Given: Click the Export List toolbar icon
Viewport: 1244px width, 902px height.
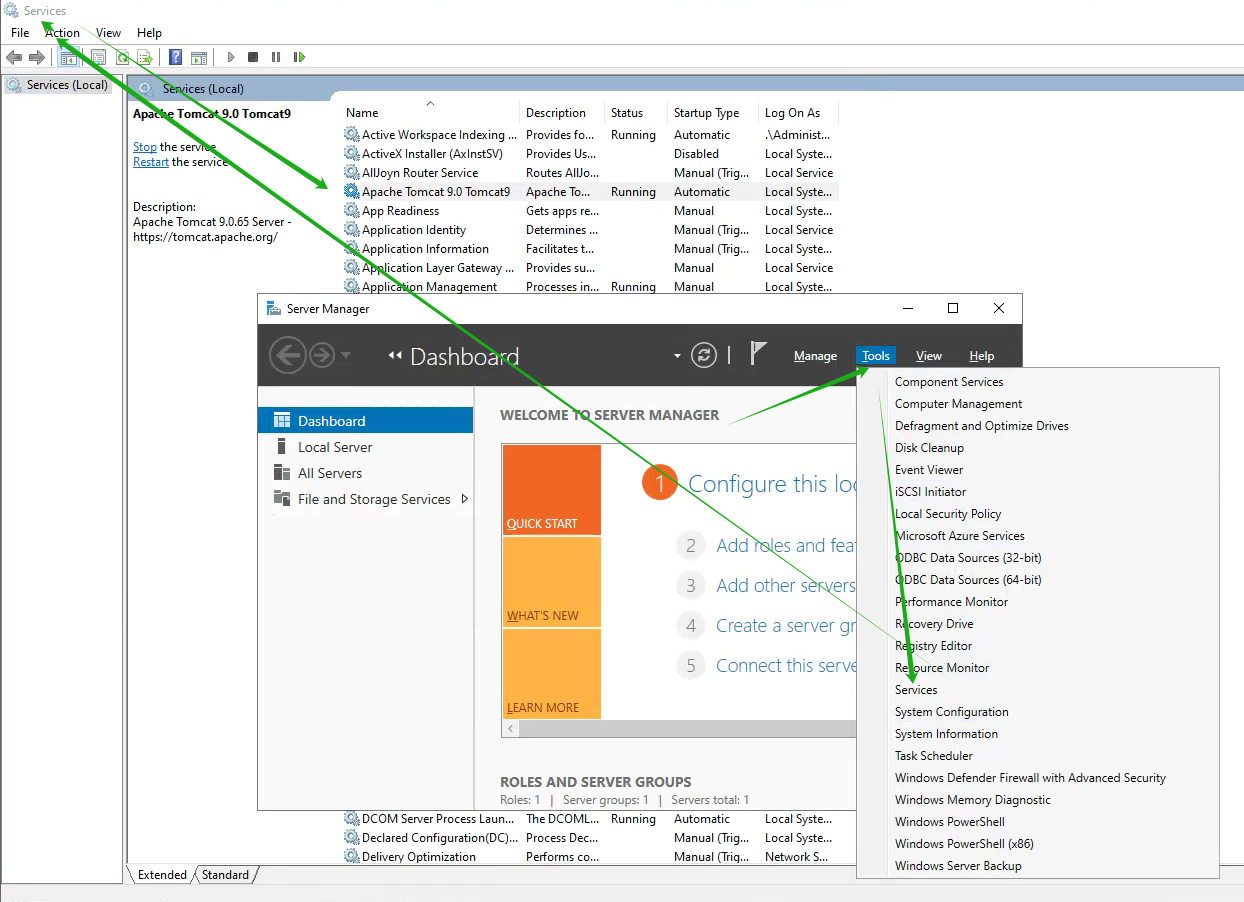Looking at the screenshot, I should coord(145,58).
